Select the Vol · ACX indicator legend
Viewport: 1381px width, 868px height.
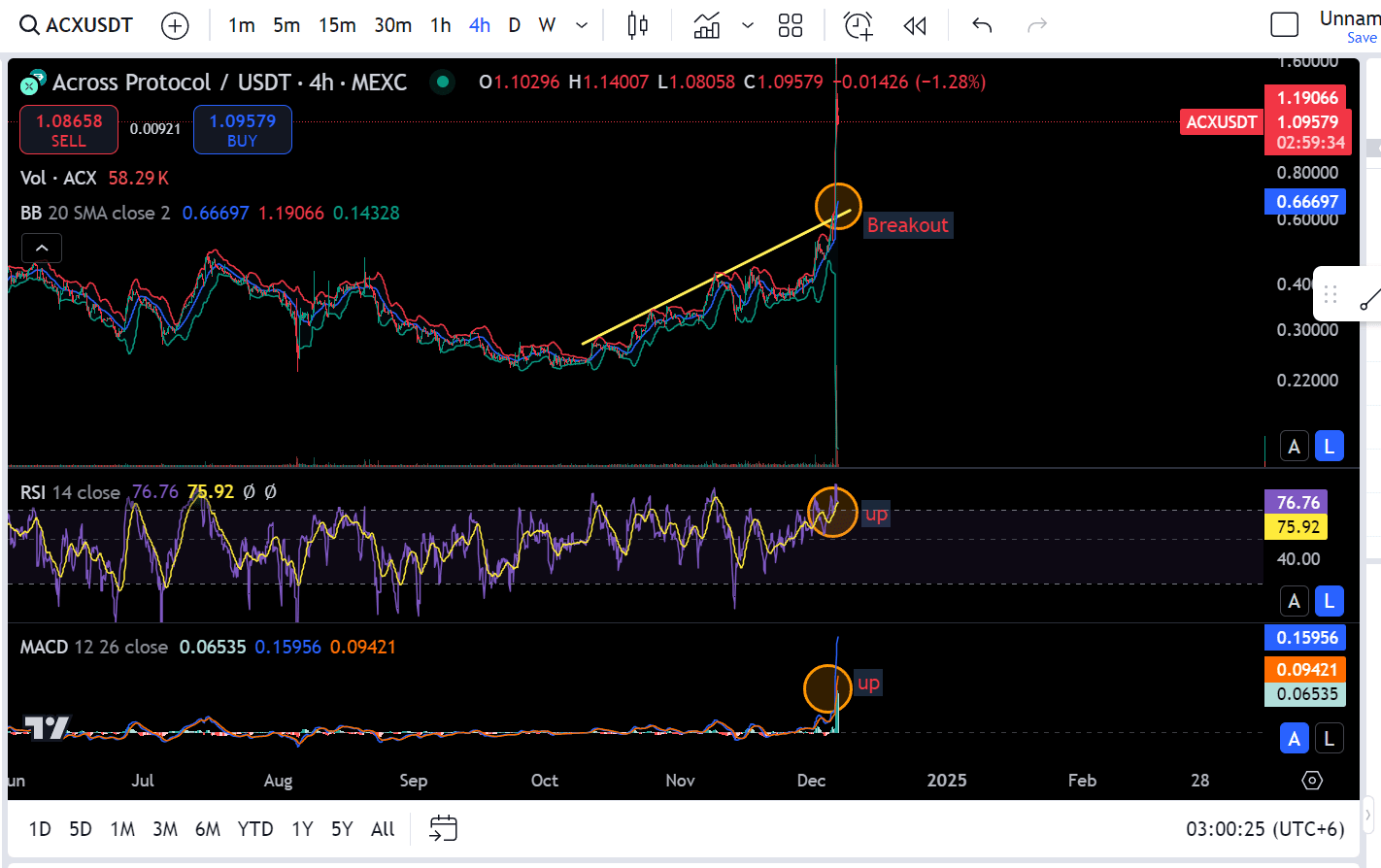pos(58,178)
